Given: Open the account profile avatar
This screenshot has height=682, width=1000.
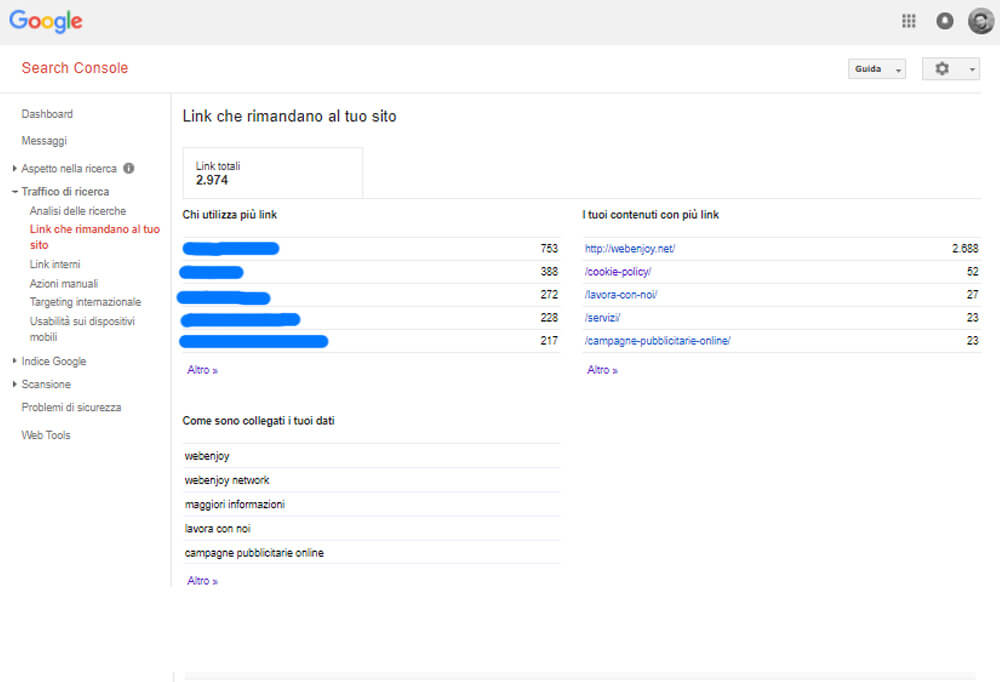Looking at the screenshot, I should tap(980, 21).
